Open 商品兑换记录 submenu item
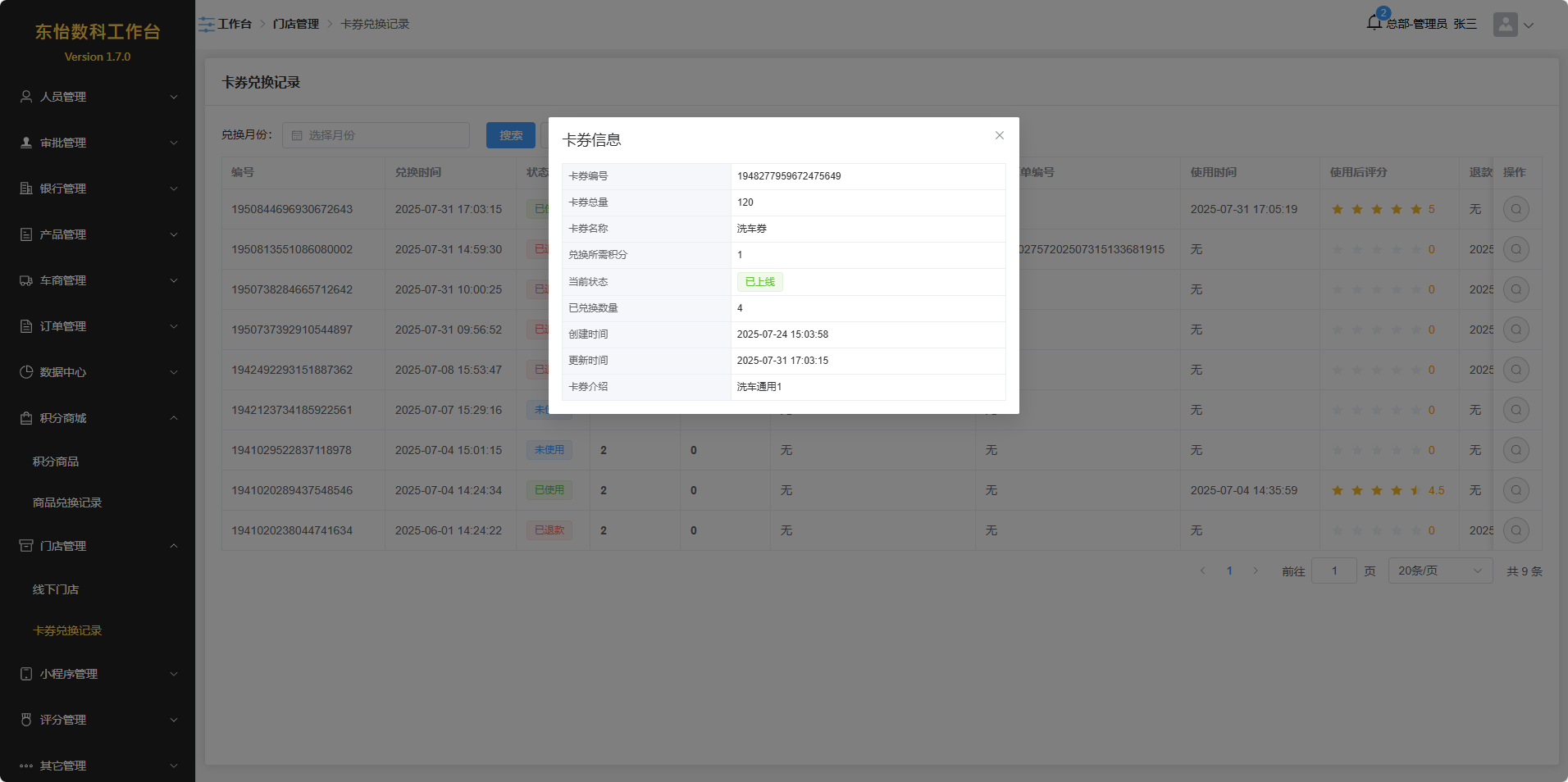 [x=67, y=502]
